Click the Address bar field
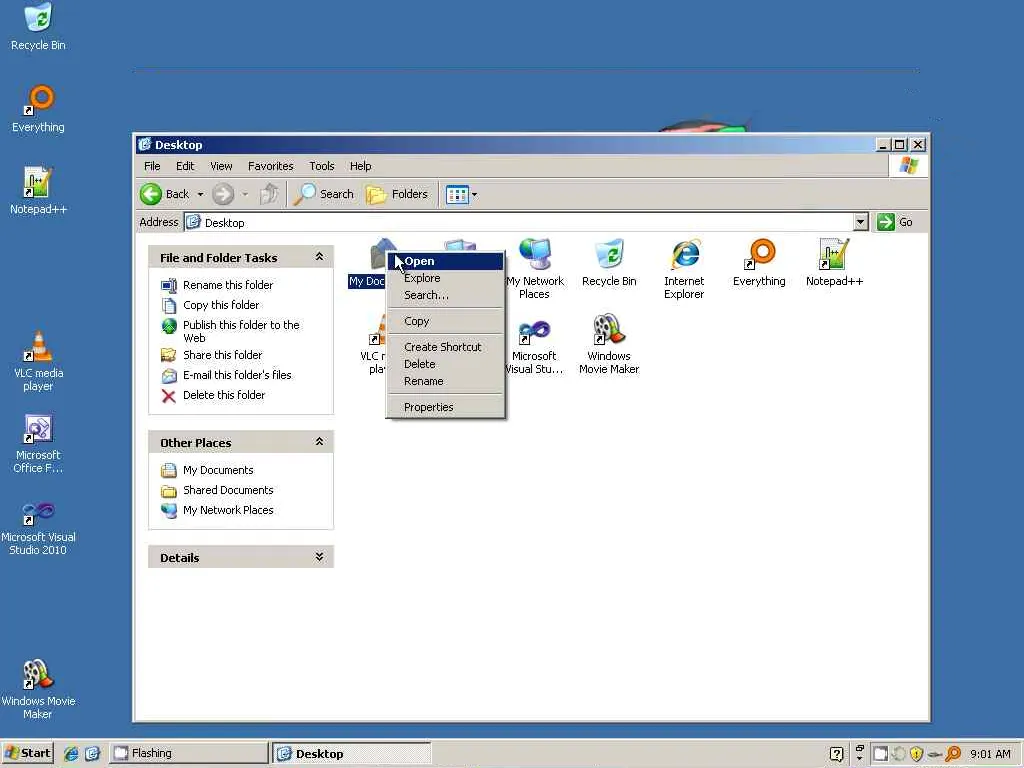1024x768 pixels. pos(526,222)
